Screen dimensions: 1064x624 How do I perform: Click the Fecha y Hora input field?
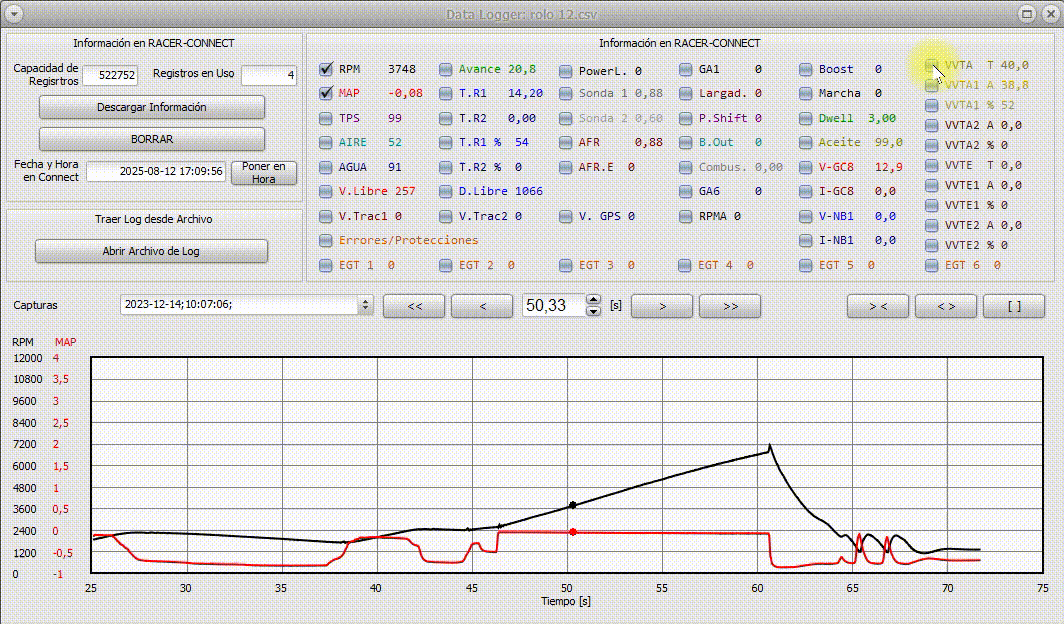click(156, 172)
